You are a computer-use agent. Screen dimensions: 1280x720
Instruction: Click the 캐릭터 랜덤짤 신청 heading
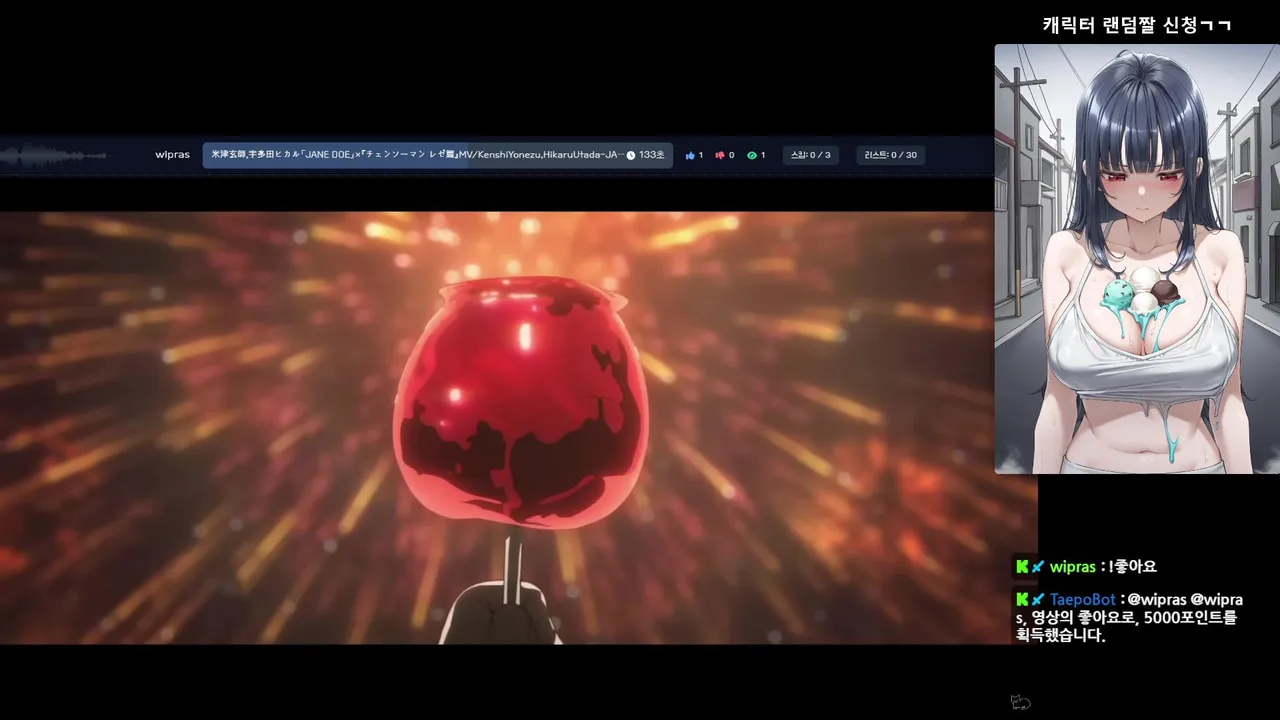[1137, 25]
